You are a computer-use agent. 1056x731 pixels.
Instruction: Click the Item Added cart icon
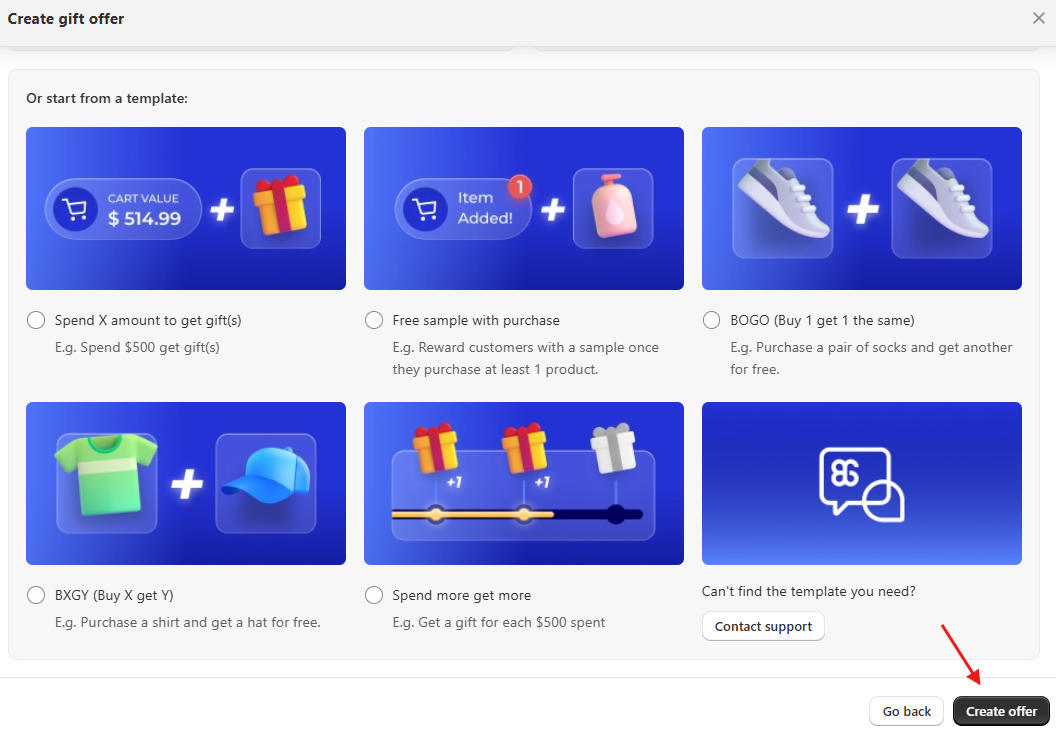(425, 209)
